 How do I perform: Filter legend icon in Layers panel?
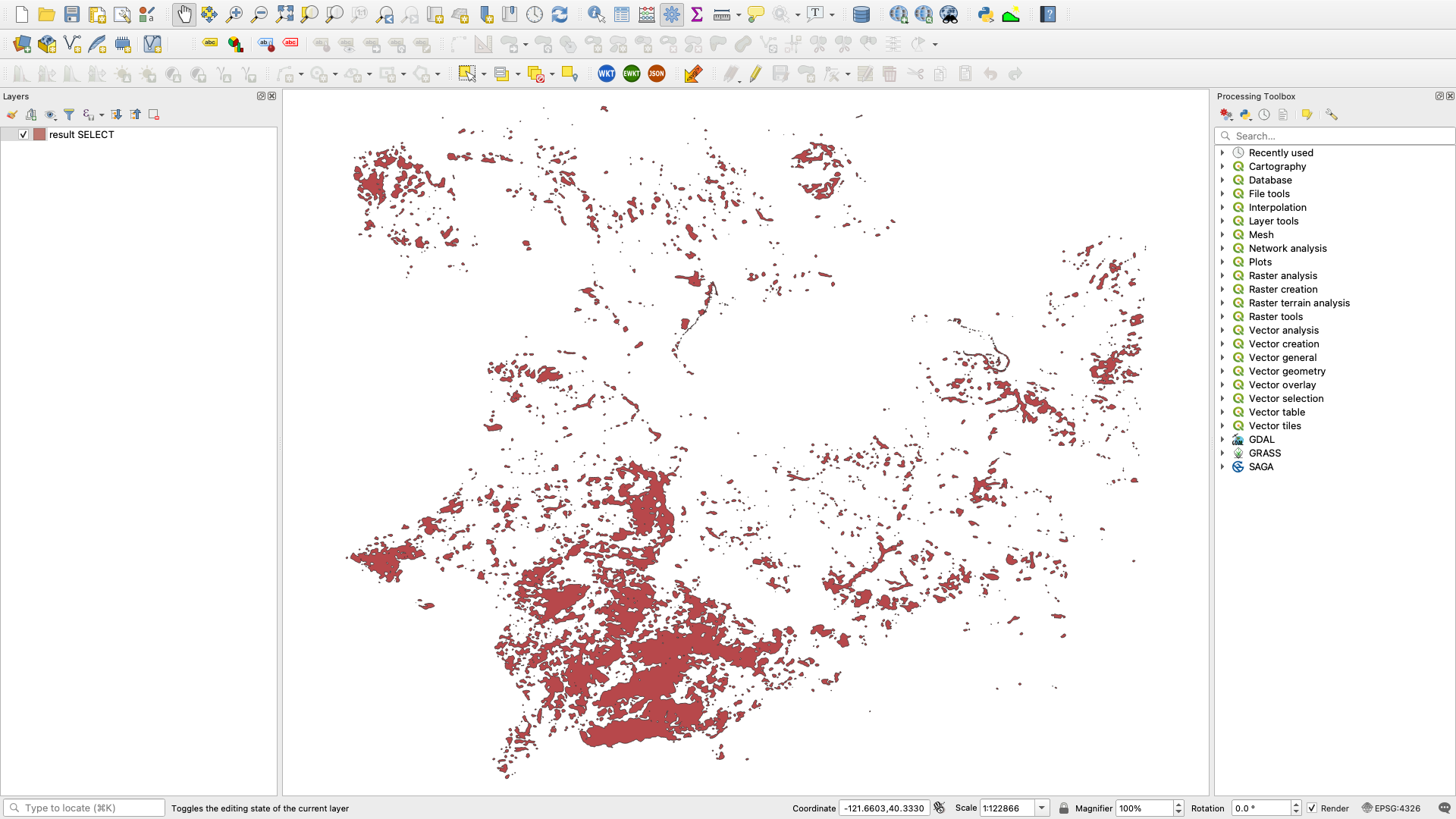point(69,115)
